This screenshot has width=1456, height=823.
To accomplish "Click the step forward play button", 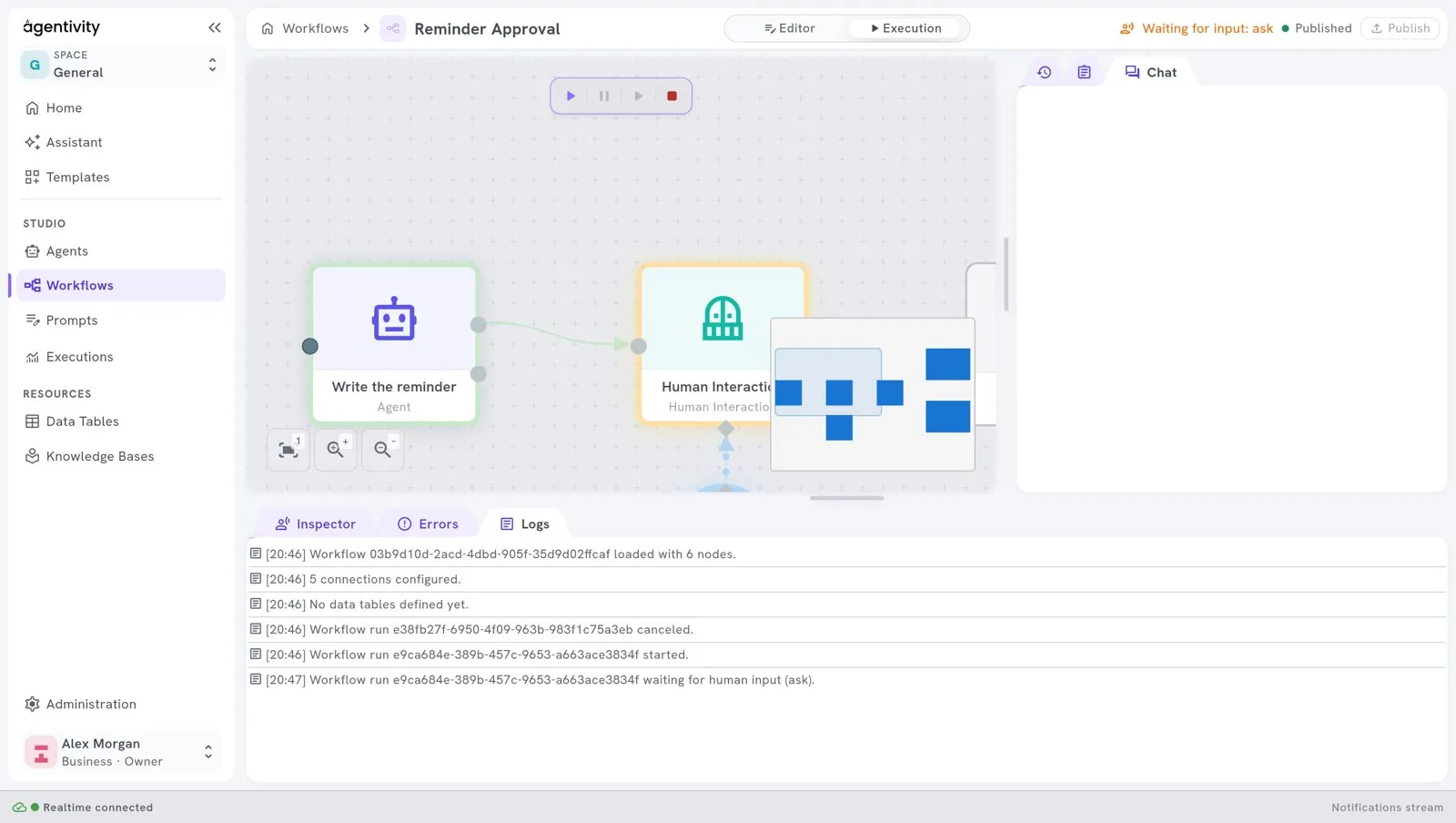I will 638,96.
